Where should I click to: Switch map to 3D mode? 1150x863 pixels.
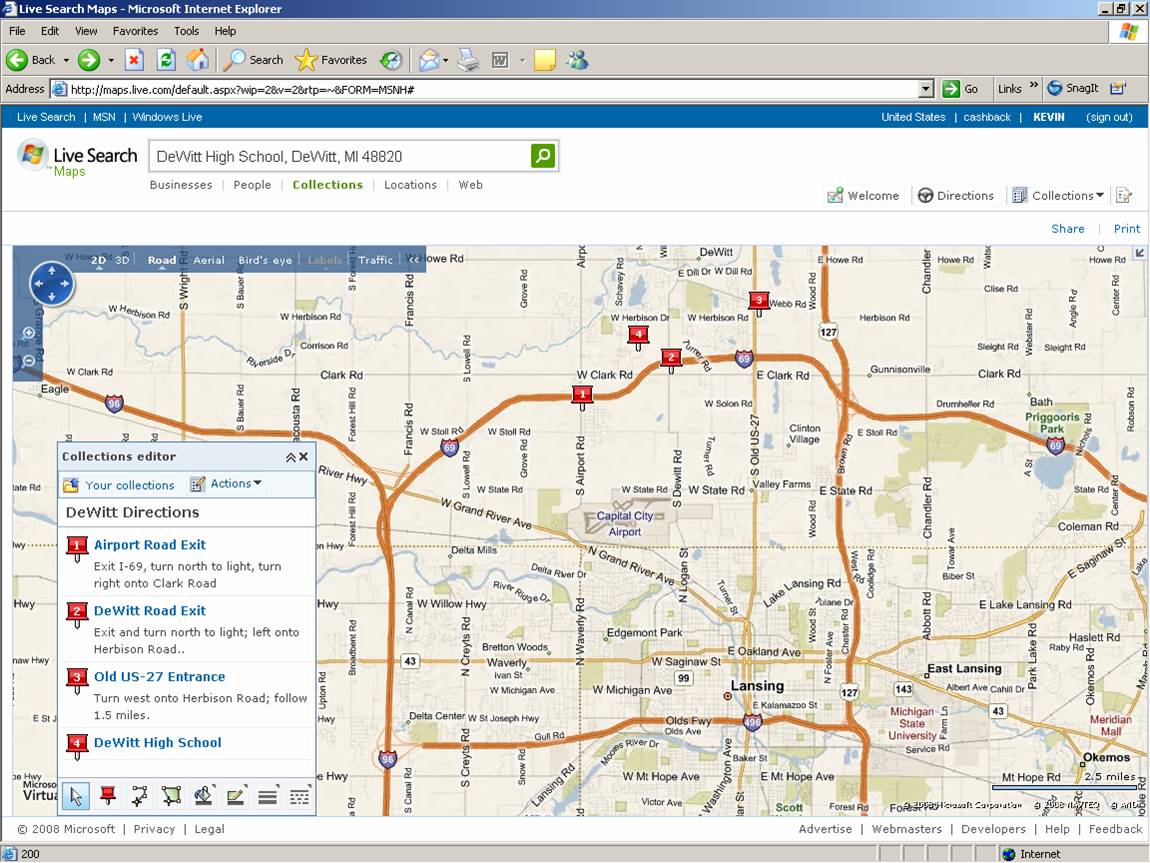coord(122,260)
